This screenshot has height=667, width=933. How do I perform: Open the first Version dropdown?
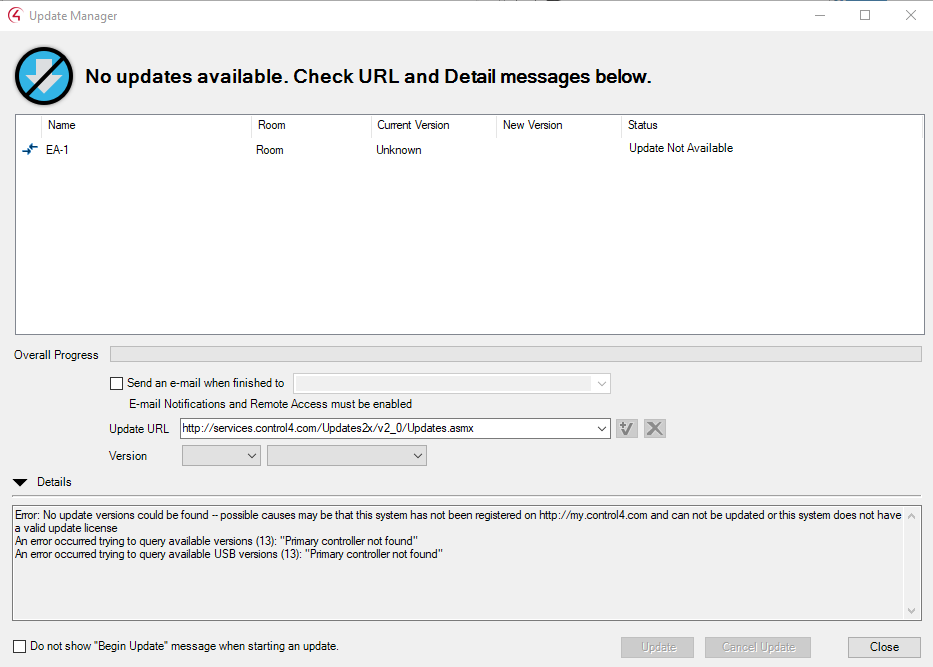point(221,456)
